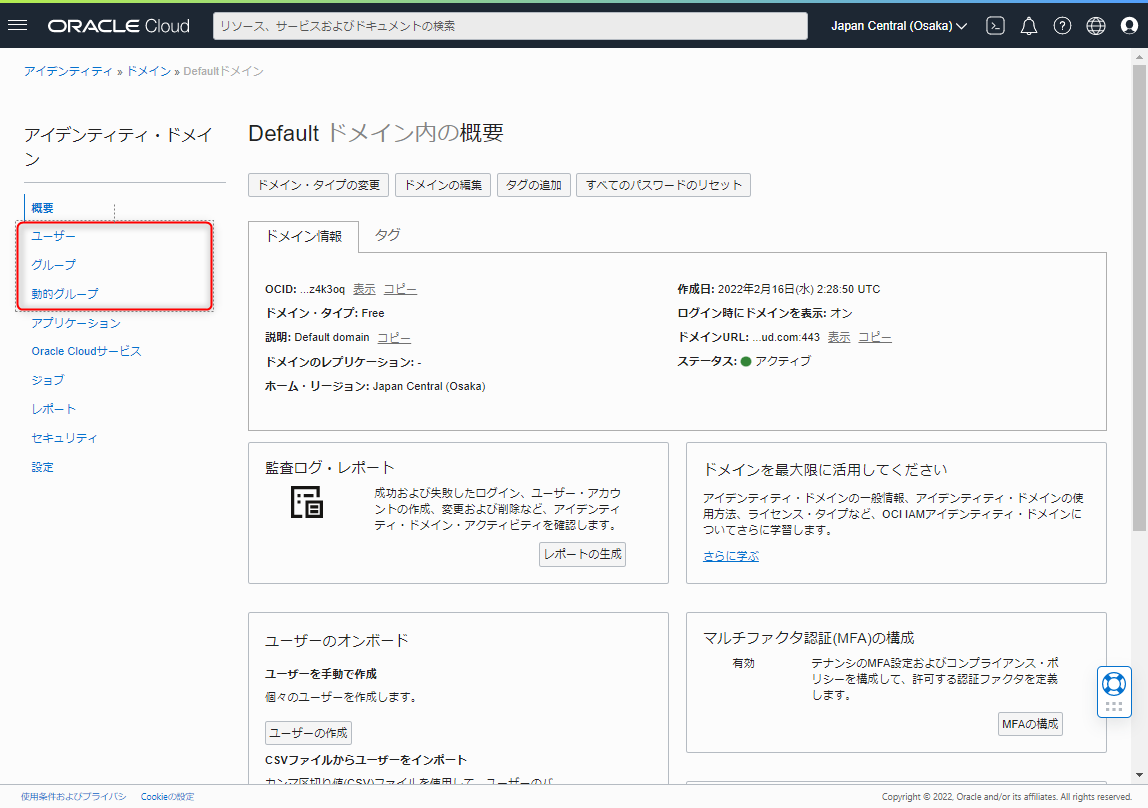
Task: Open the hamburger navigation menu
Action: click(x=18, y=26)
